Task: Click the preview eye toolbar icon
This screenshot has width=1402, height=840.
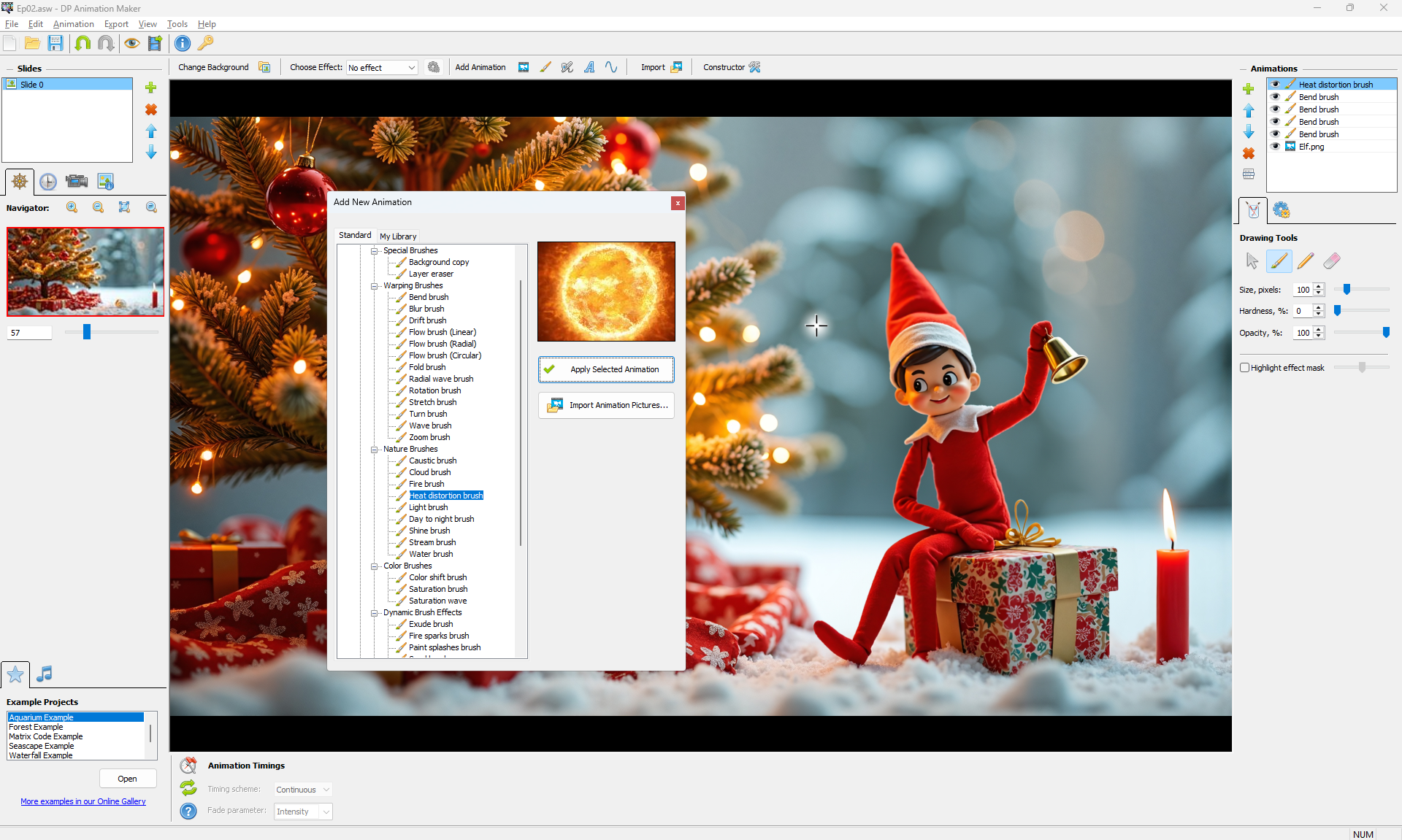Action: pyautogui.click(x=131, y=44)
